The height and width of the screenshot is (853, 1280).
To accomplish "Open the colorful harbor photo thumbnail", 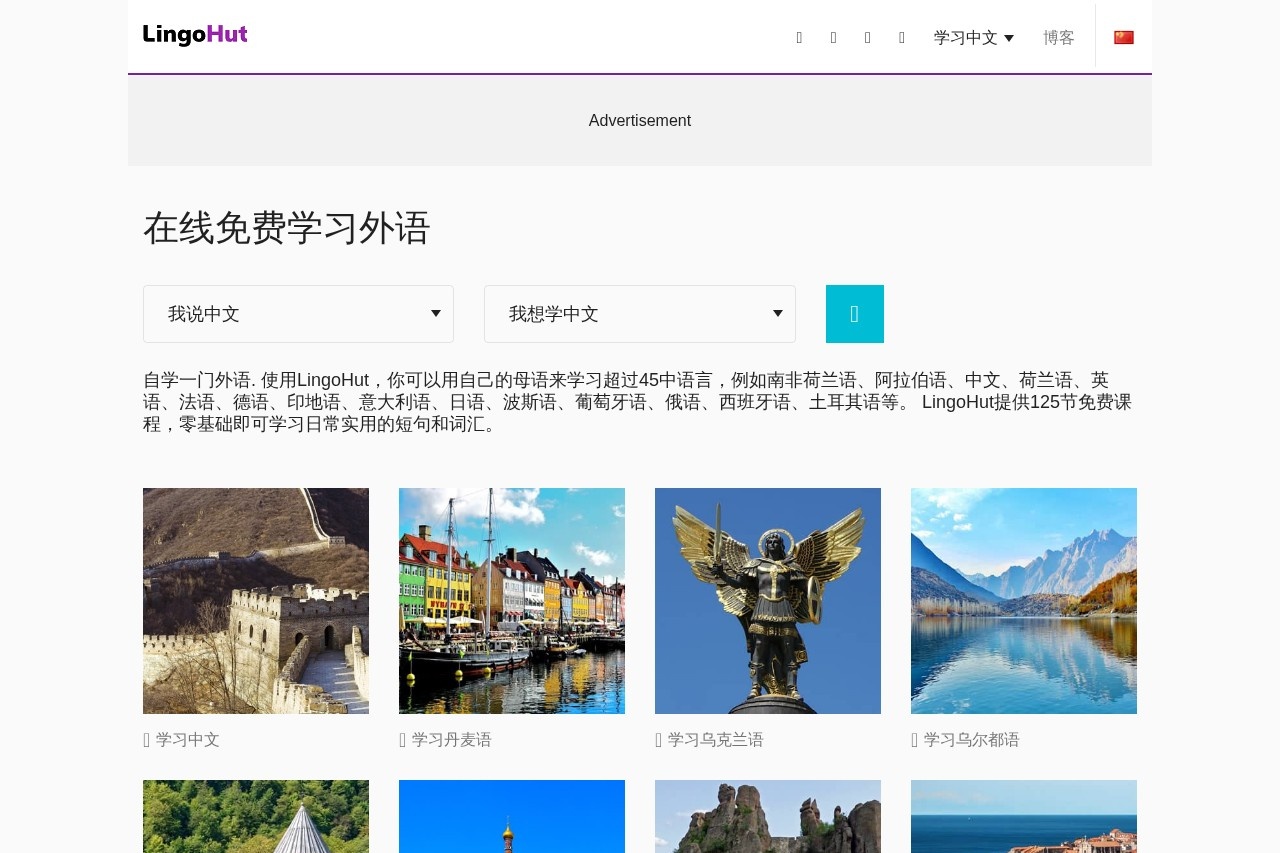I will [512, 601].
